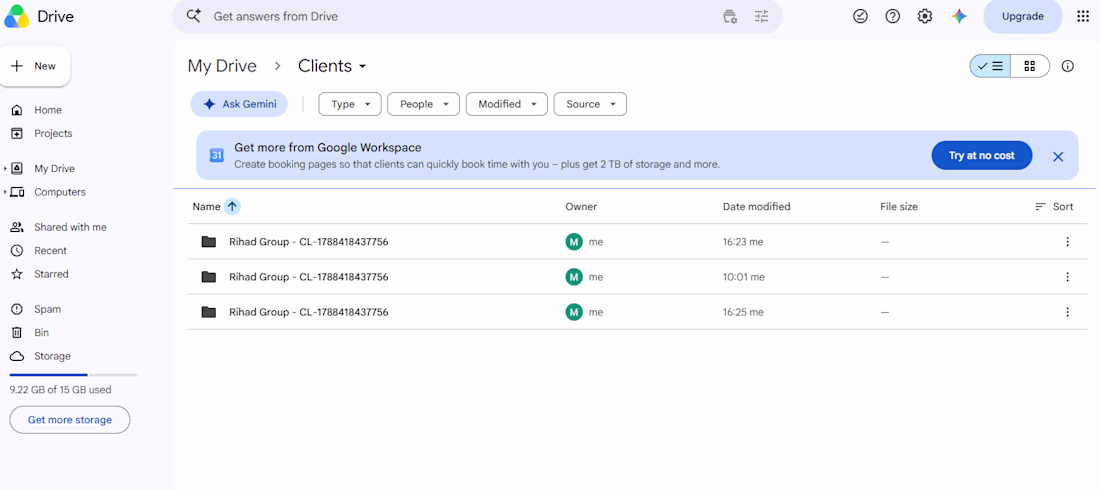The height and width of the screenshot is (490, 1100).
Task: Open Spam in the sidebar
Action: (x=48, y=309)
